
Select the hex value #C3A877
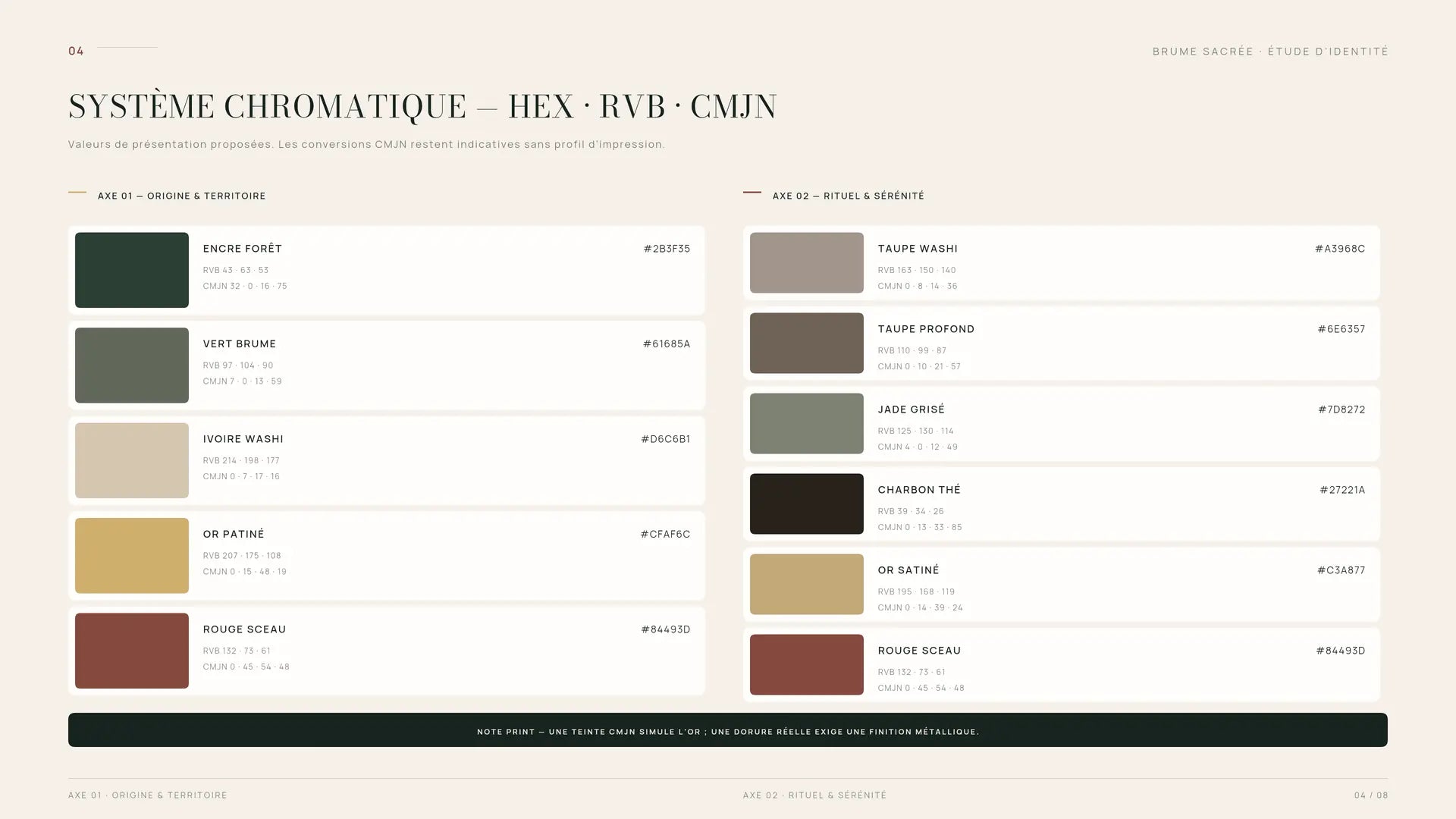point(1341,570)
